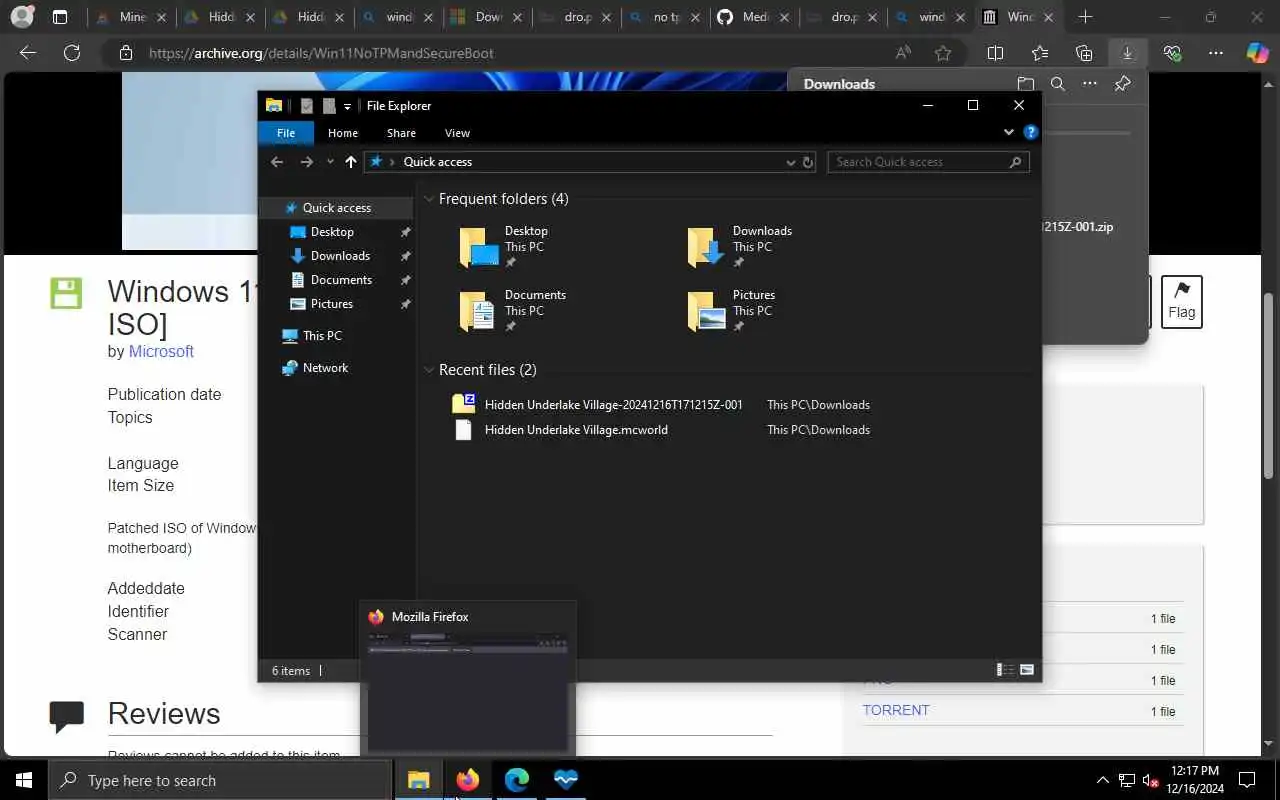Click the search magnifier in File Explorer
The image size is (1280, 800).
pos(1016,162)
